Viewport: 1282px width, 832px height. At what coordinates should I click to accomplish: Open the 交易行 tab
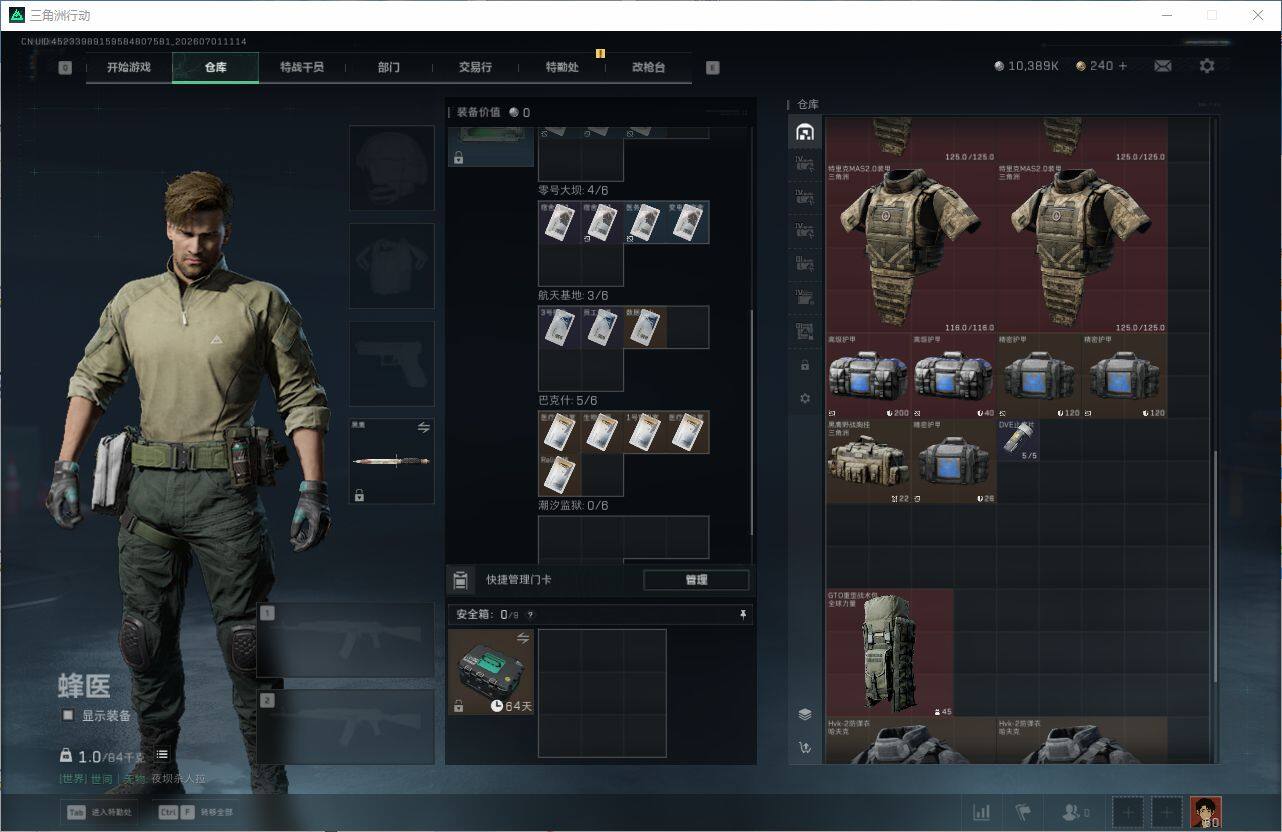tap(475, 67)
